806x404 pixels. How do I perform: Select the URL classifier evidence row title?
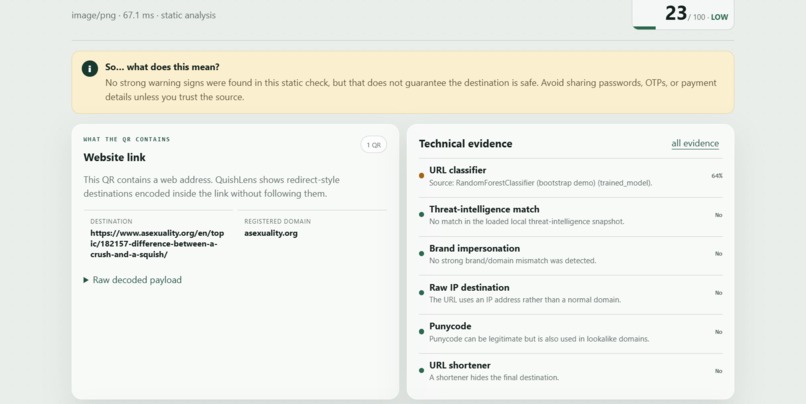tap(457, 170)
